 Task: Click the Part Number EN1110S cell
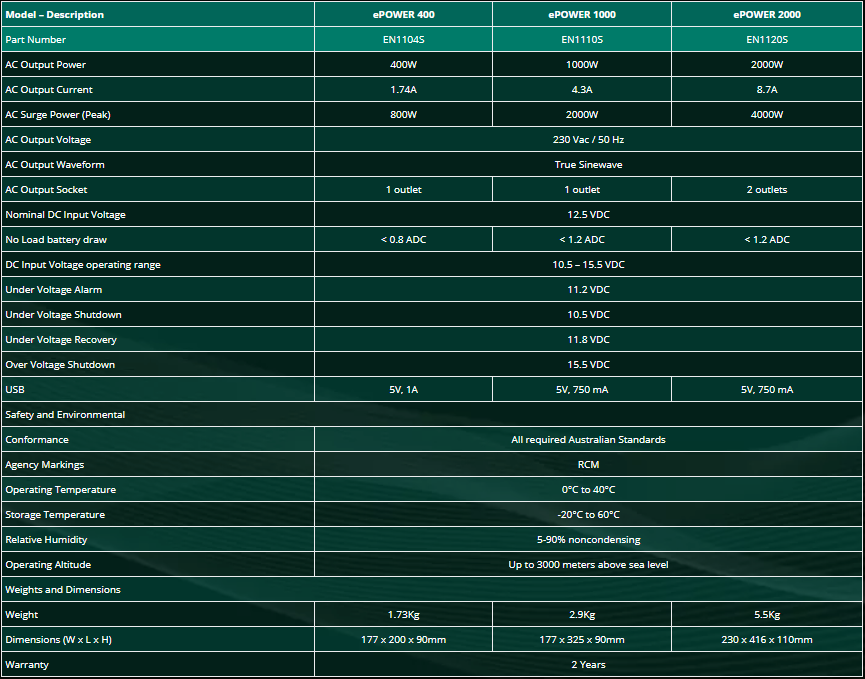coord(582,39)
